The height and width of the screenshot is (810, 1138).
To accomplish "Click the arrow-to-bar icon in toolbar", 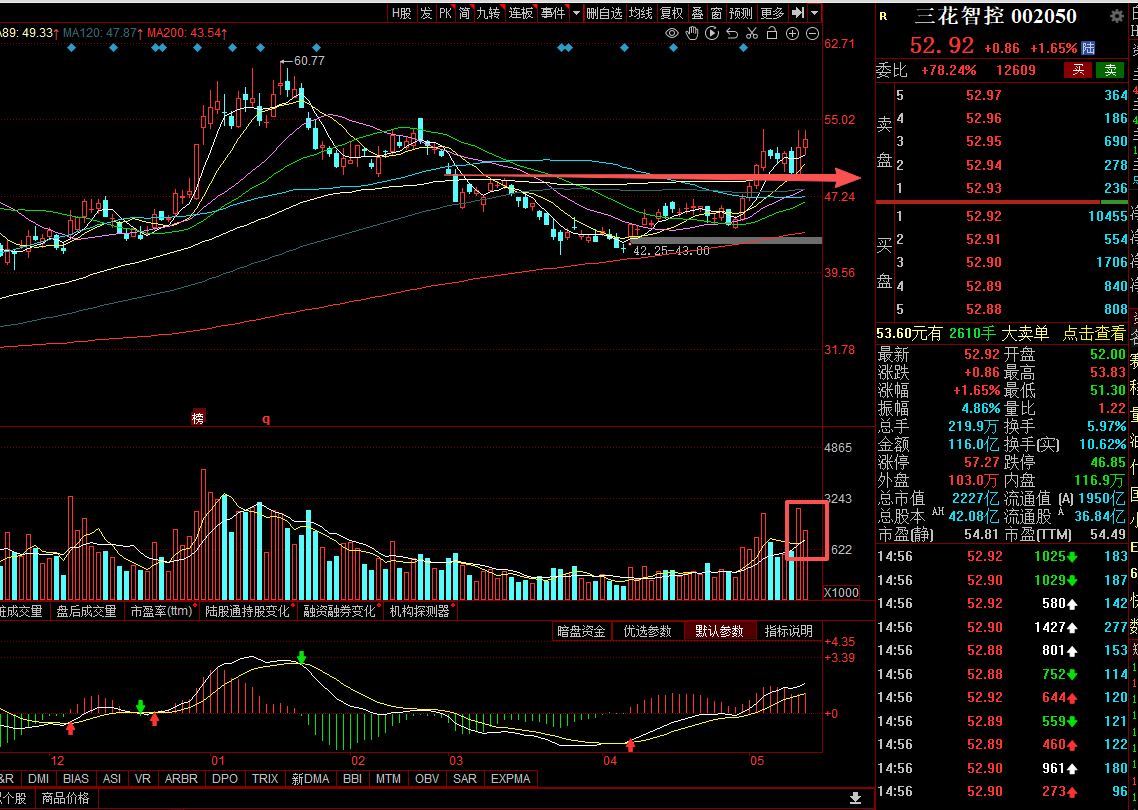I will click(x=798, y=13).
